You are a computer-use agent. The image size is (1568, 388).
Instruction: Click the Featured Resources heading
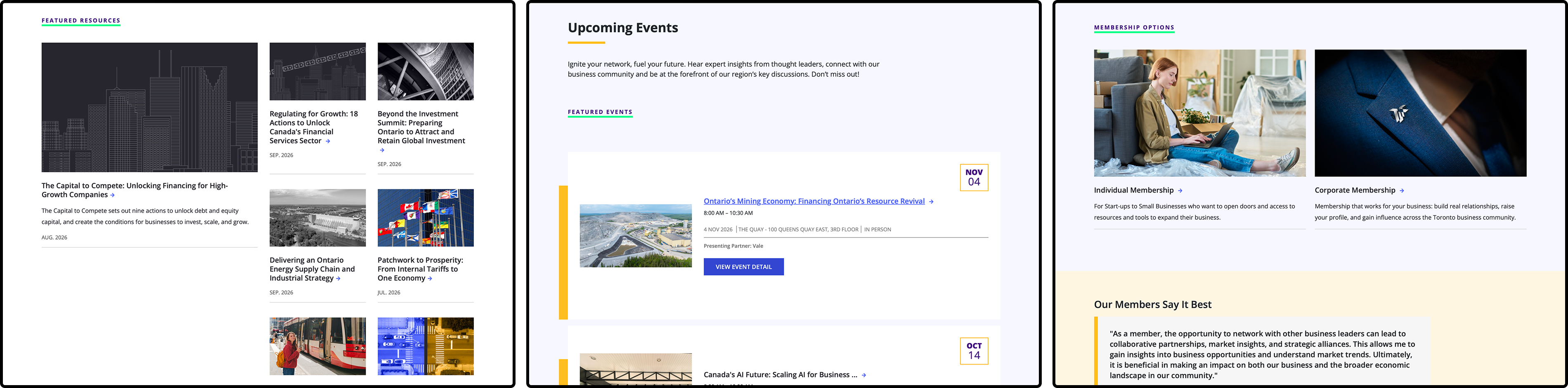tap(81, 21)
